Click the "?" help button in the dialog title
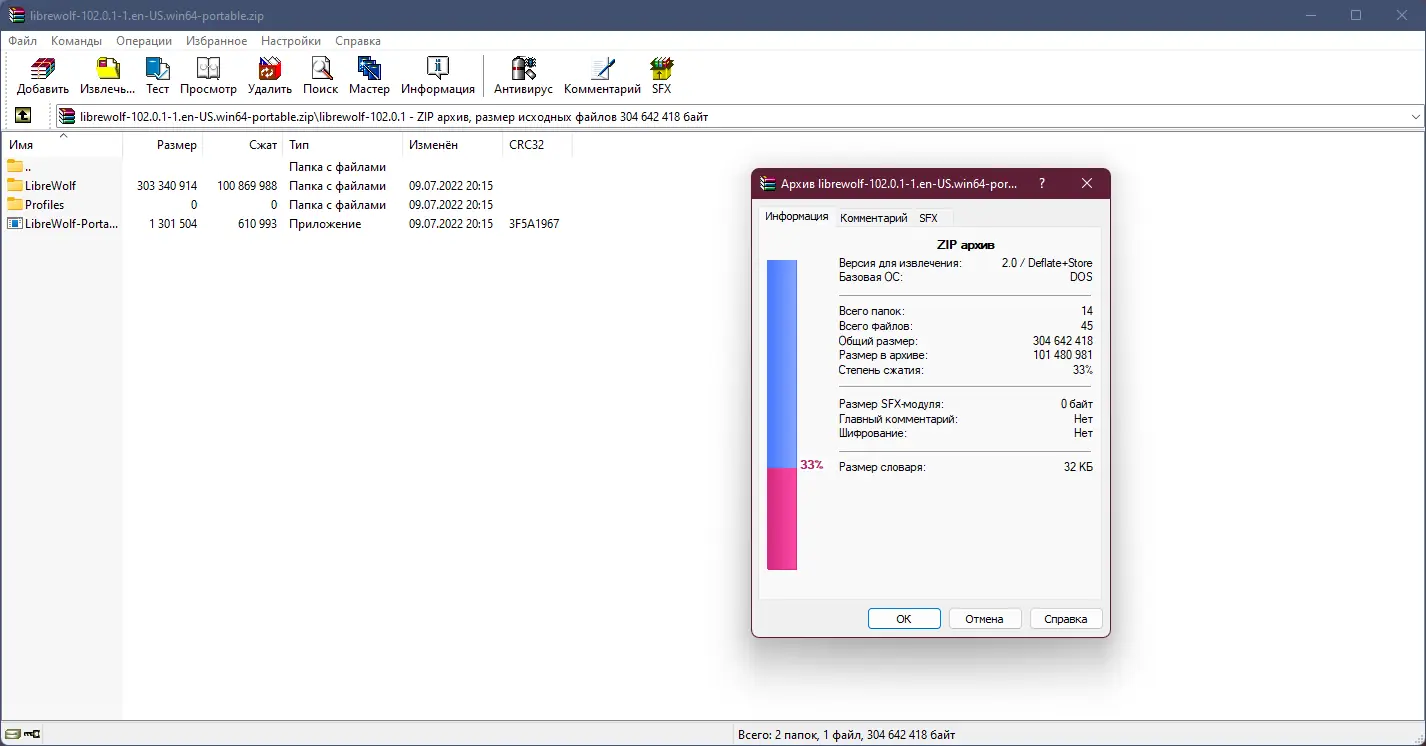 pos(1042,184)
